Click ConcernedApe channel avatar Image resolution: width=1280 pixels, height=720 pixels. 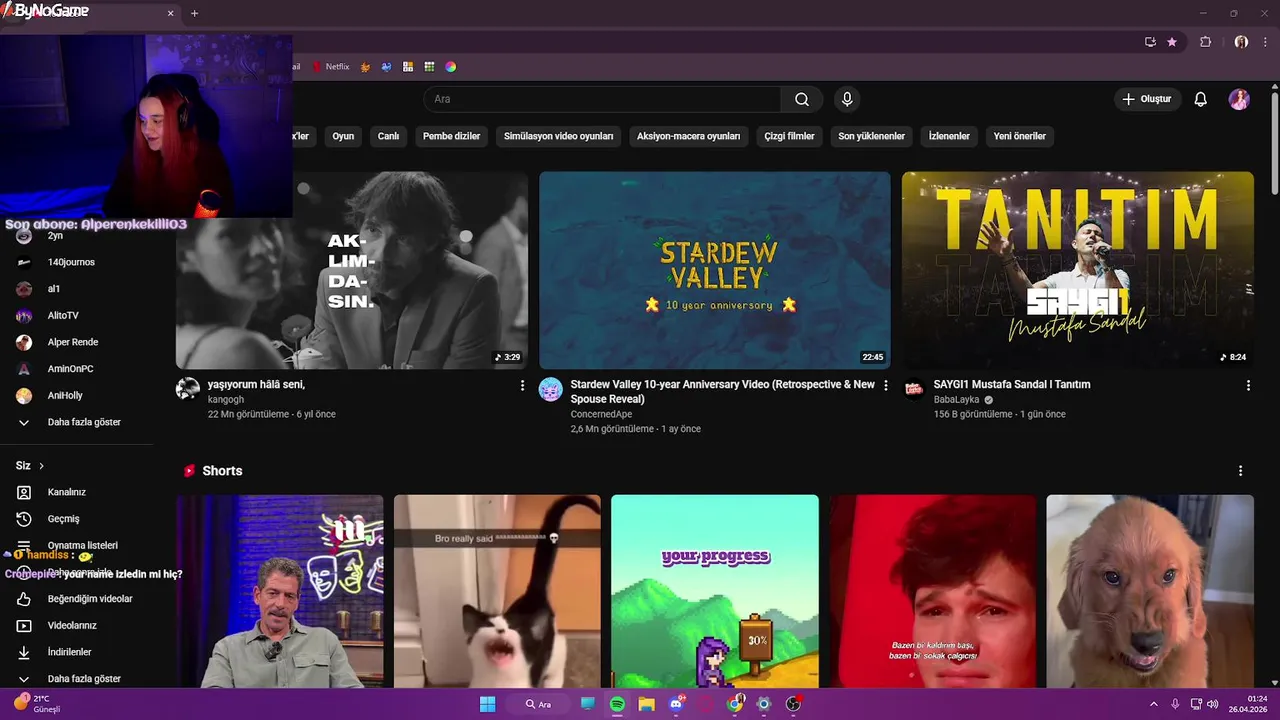coord(551,390)
